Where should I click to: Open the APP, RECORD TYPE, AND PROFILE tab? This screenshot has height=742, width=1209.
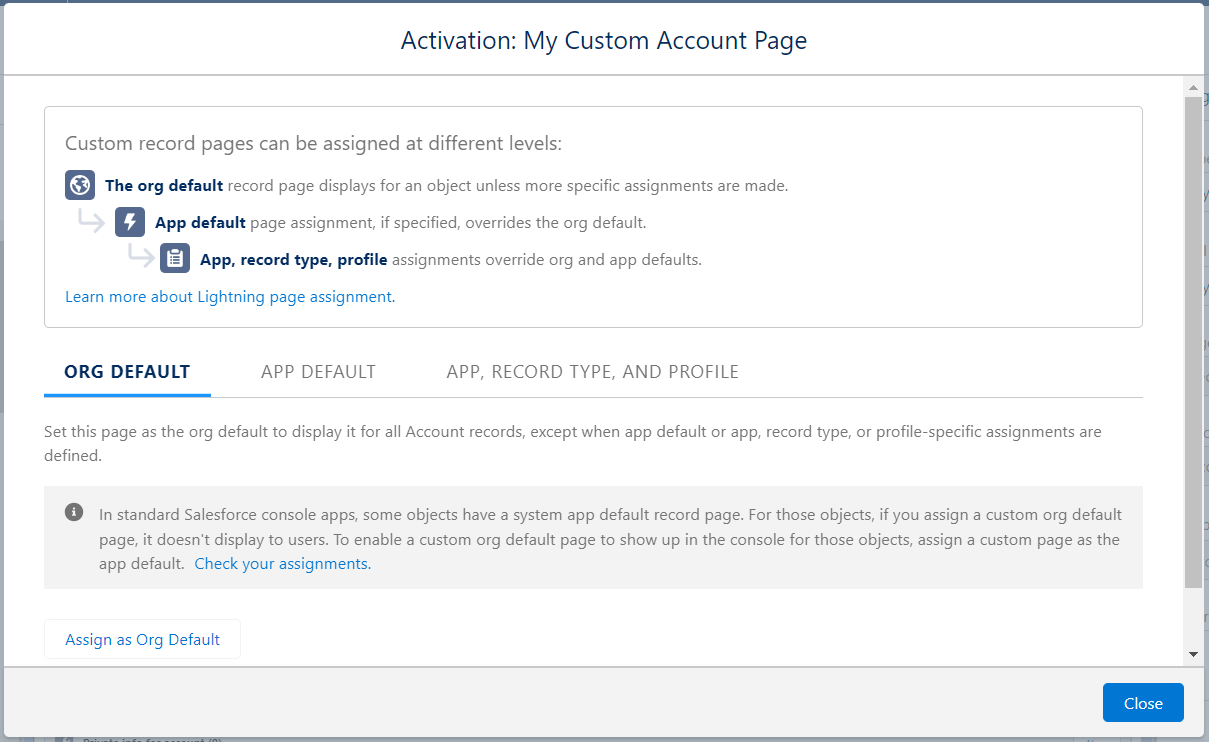point(592,372)
